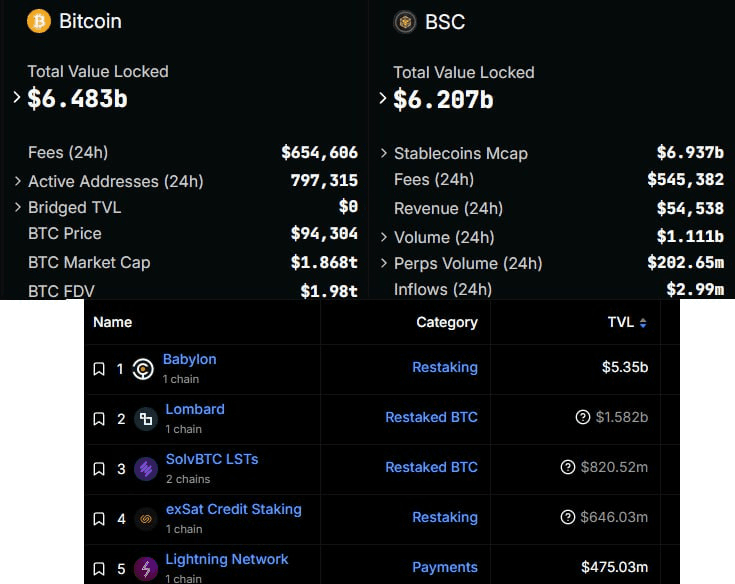Expand Bitcoin Total Value Locked breakdown
The image size is (735, 584).
point(17,97)
